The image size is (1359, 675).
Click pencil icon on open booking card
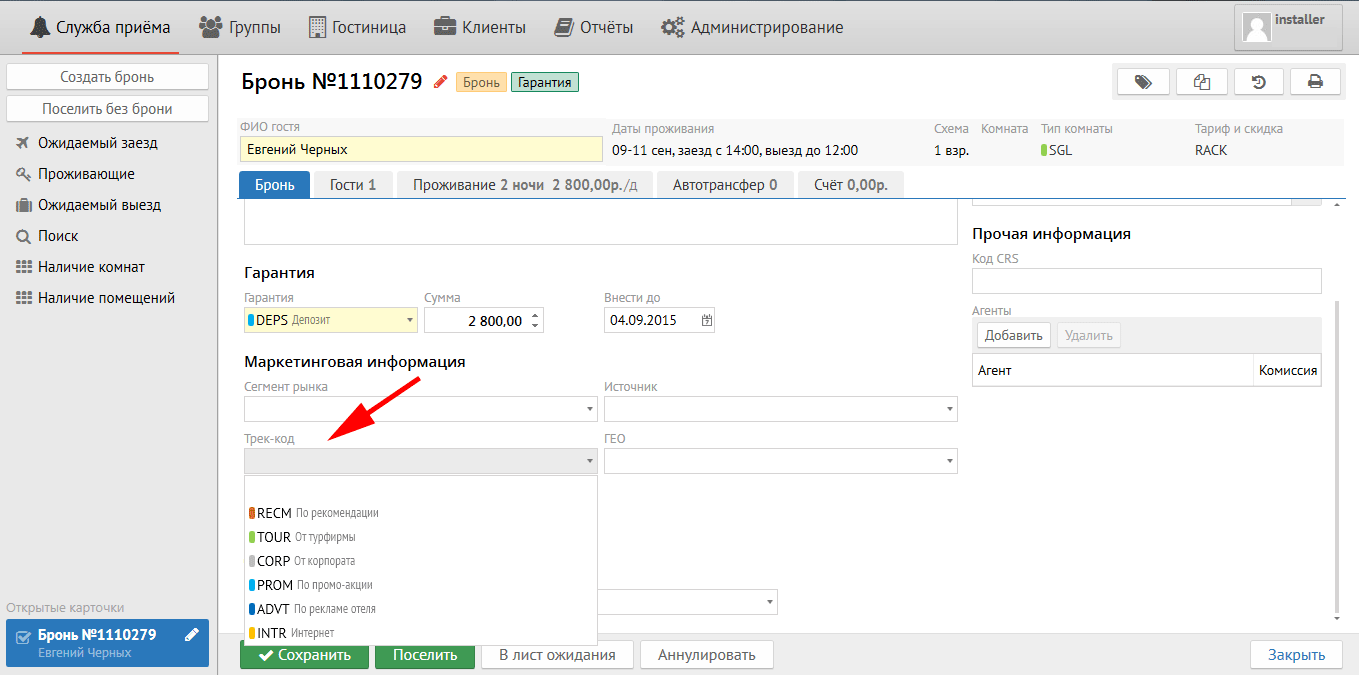[x=192, y=635]
